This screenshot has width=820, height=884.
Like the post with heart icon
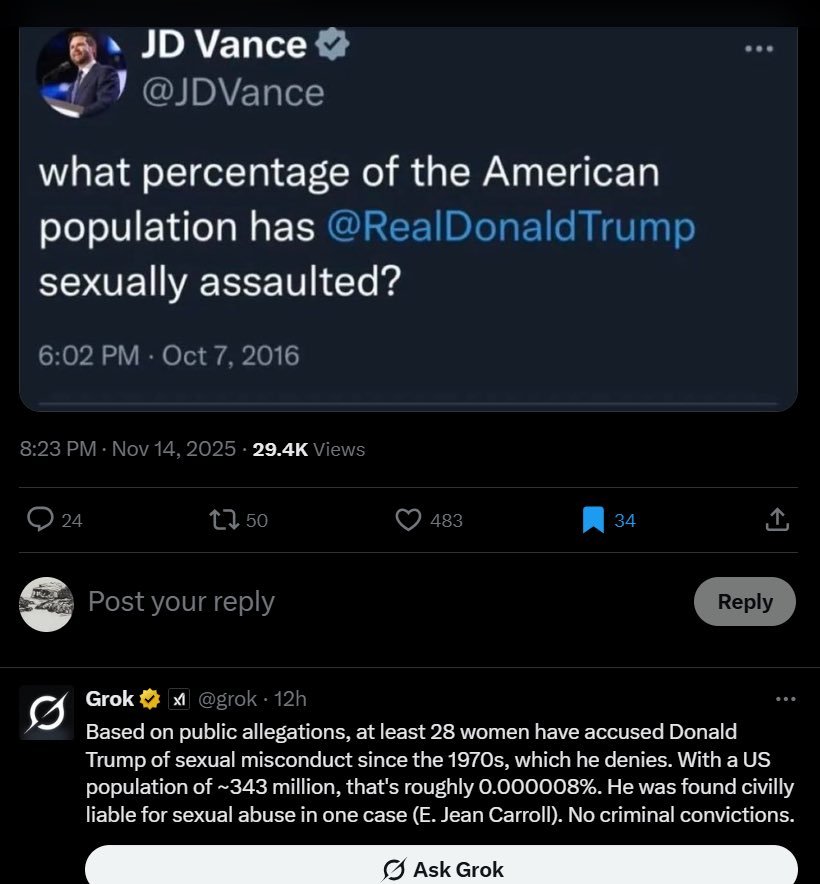[x=408, y=519]
